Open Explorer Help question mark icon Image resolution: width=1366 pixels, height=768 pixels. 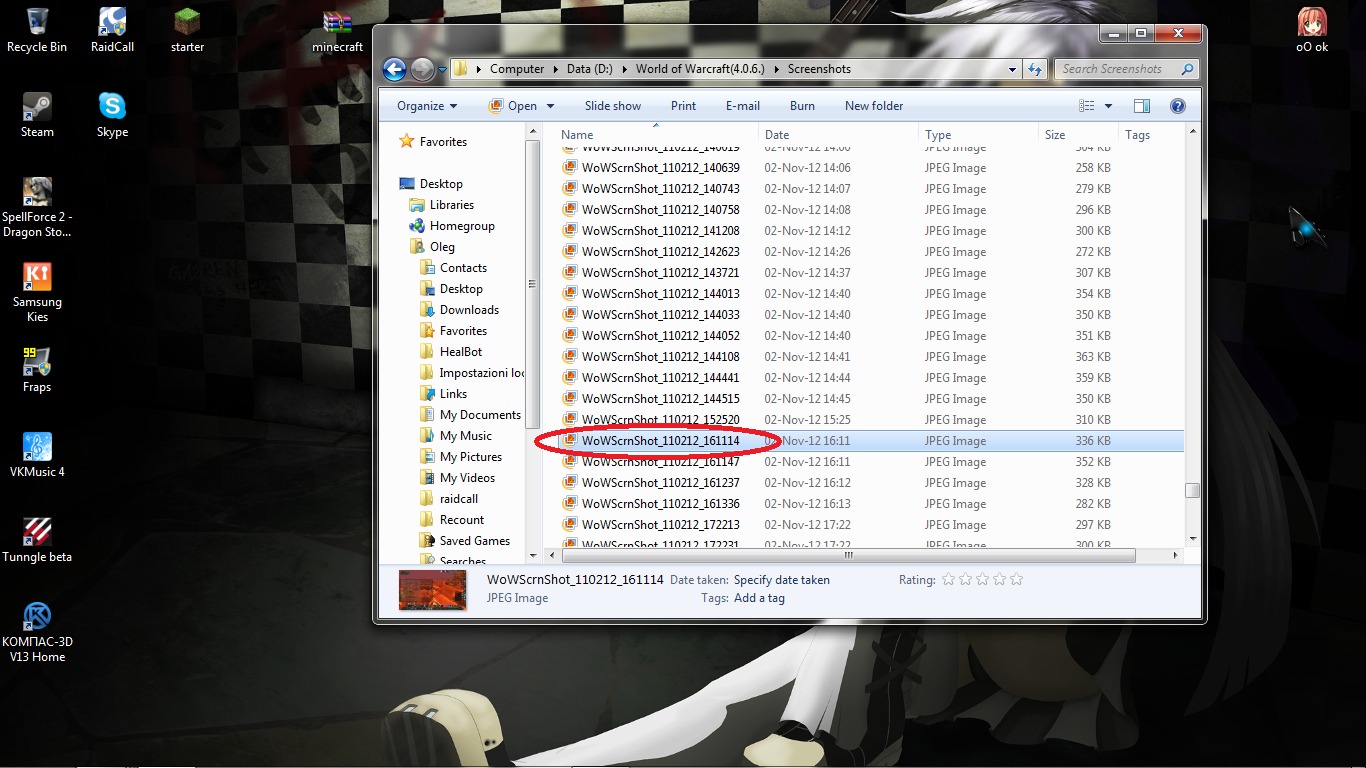1177,106
